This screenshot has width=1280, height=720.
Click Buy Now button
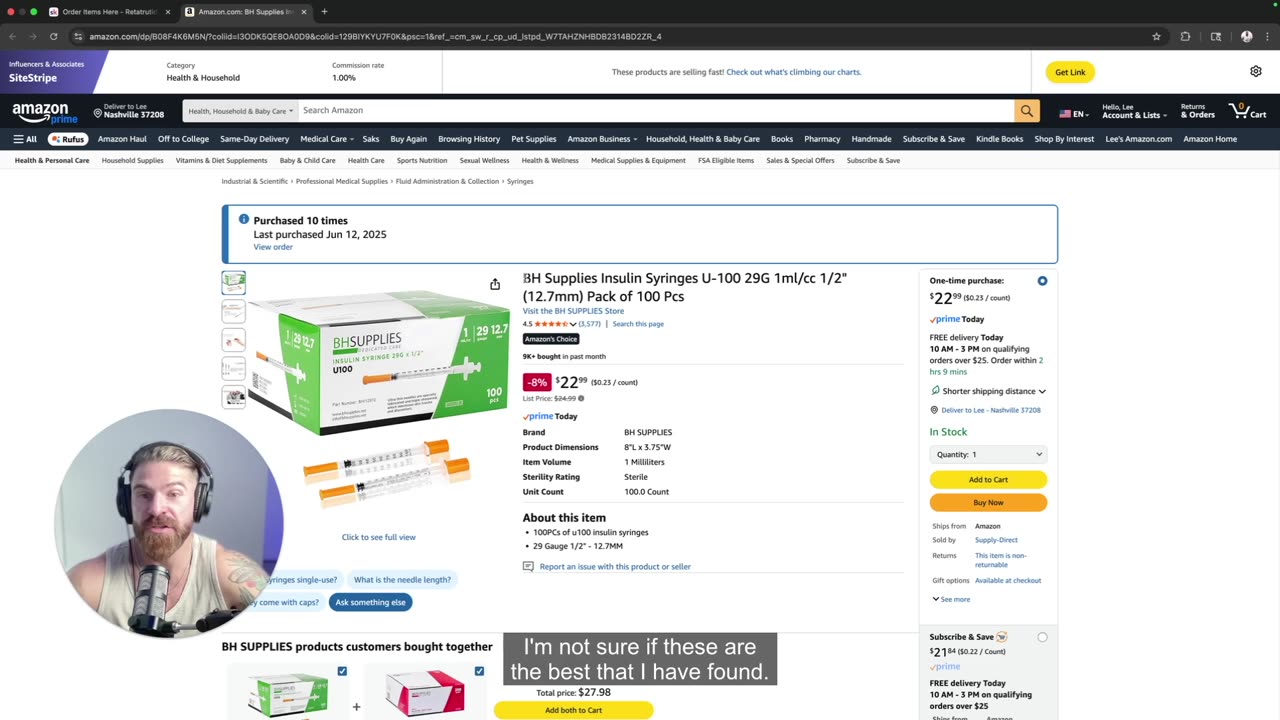click(x=988, y=502)
